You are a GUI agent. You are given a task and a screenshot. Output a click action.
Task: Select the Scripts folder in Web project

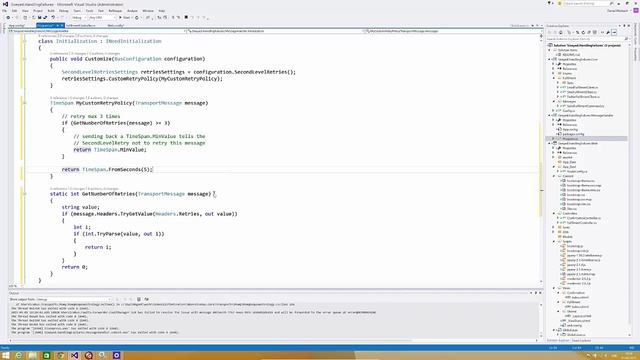(567, 241)
